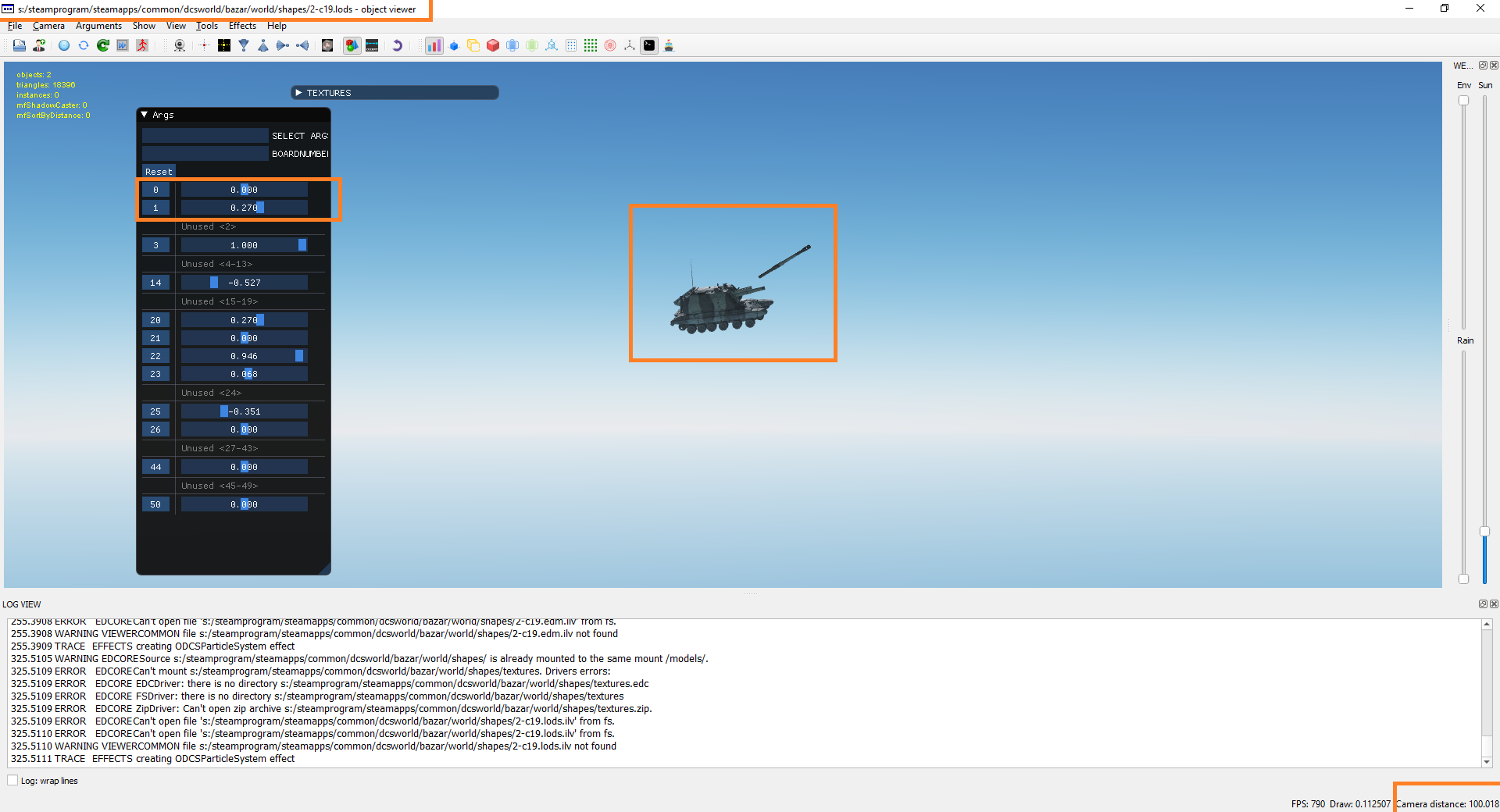This screenshot has height=812, width=1500.
Task: Toggle the black console terminal icon
Action: click(649, 45)
